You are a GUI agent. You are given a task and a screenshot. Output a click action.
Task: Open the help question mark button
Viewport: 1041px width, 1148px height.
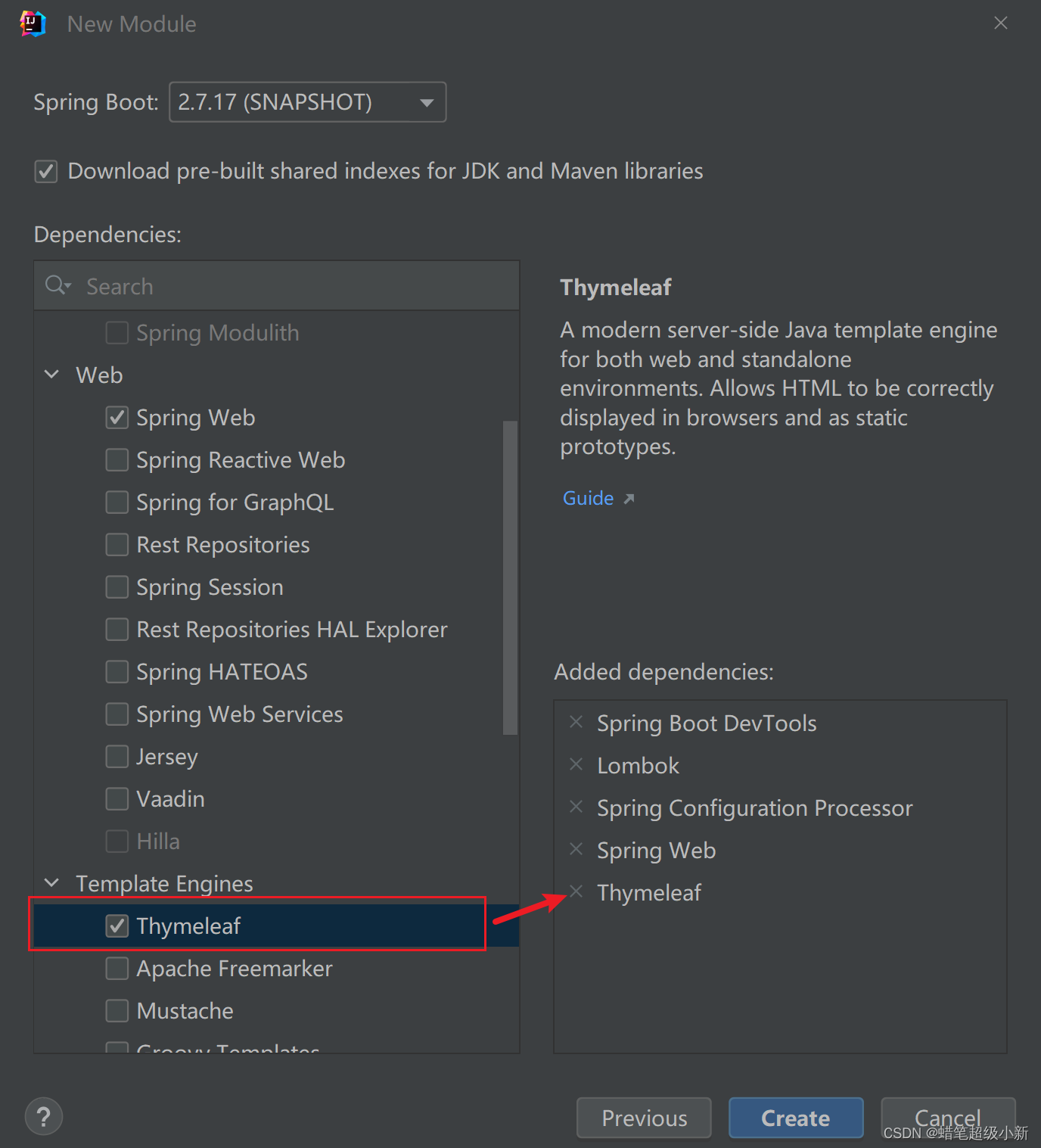pos(44,1116)
